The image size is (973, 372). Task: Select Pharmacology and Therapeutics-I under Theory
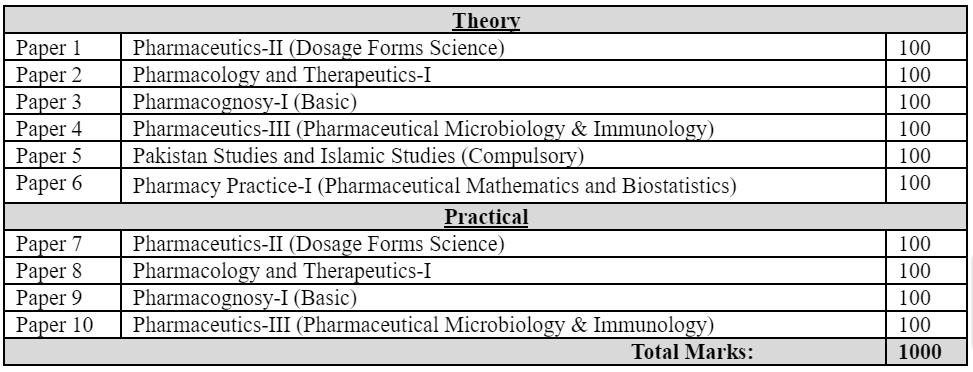pos(282,75)
